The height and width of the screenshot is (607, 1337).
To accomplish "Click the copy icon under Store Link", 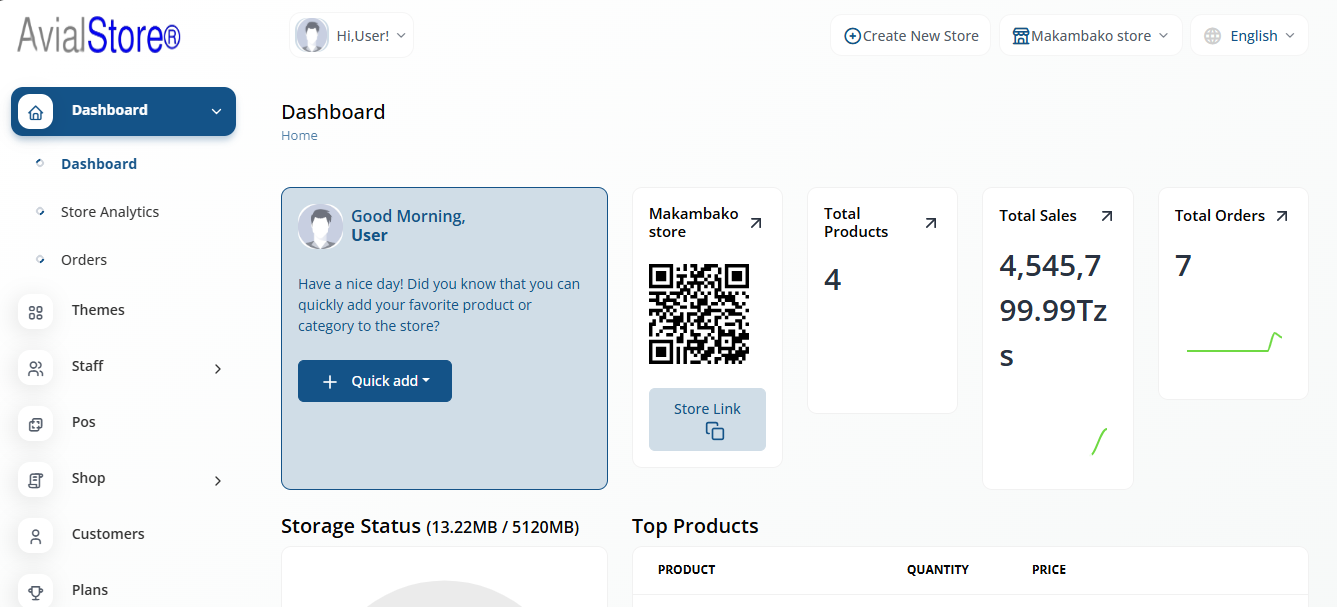I will 714,431.
